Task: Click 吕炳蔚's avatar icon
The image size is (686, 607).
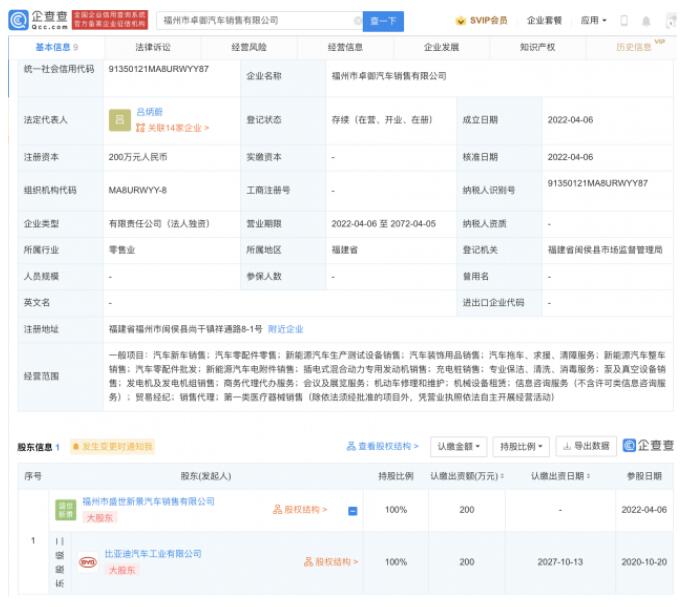Action: pos(120,120)
